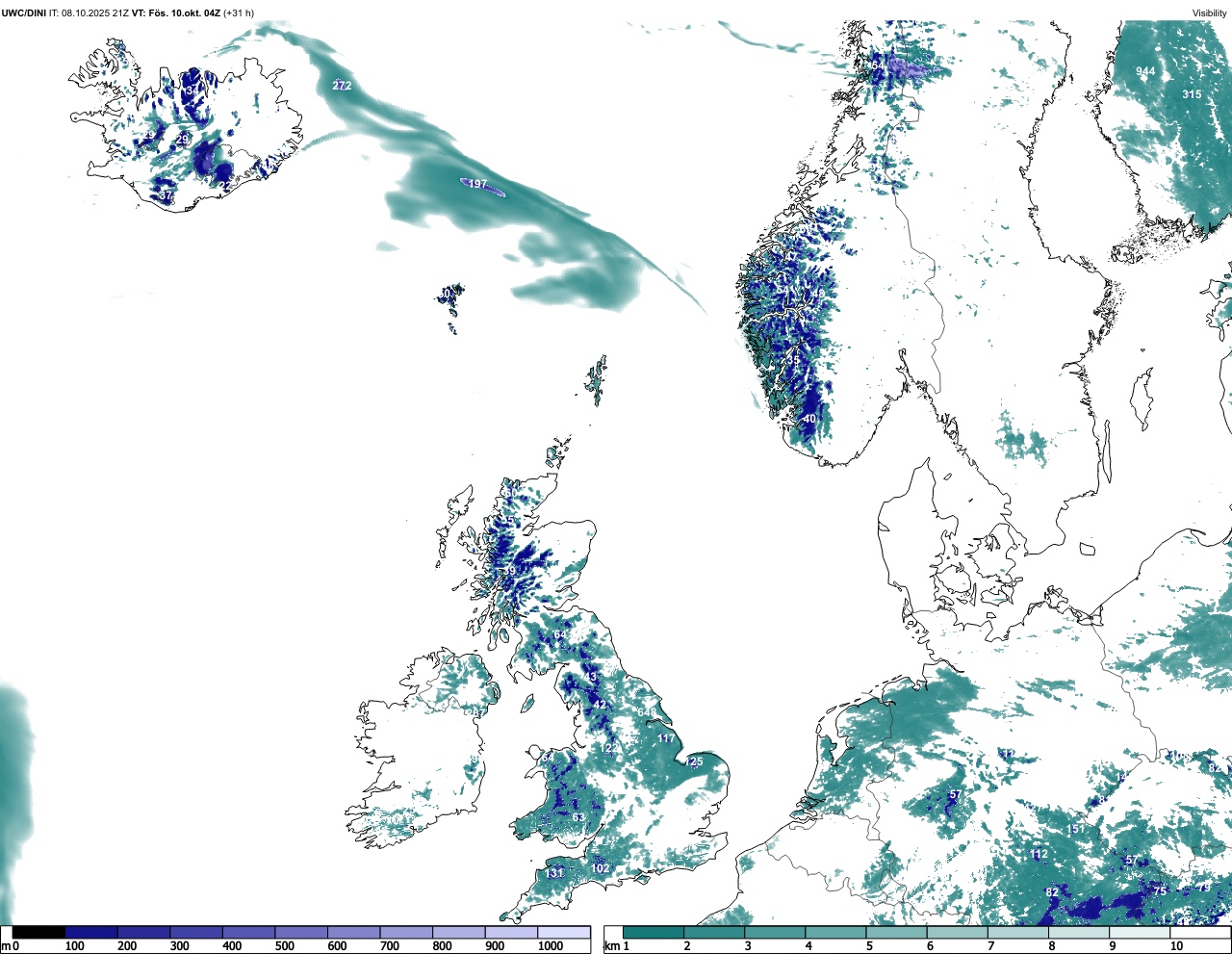Click the '82' value near the Alps

tap(1052, 892)
